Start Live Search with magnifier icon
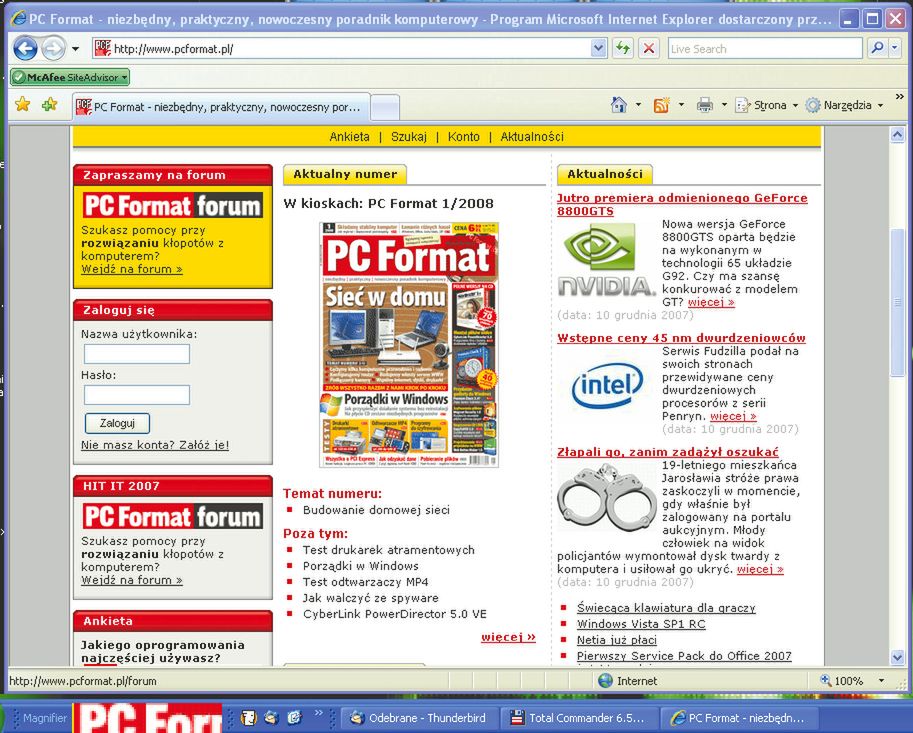Viewport: 913px width, 733px height. [x=876, y=48]
